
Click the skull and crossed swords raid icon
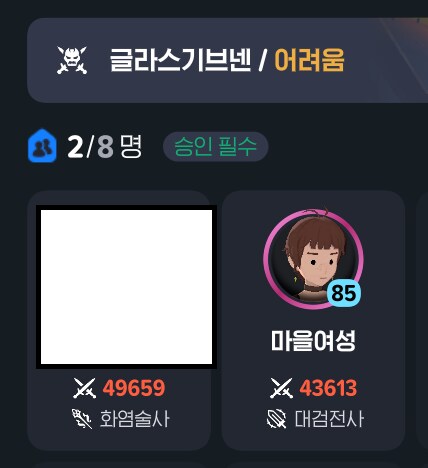coord(72,60)
